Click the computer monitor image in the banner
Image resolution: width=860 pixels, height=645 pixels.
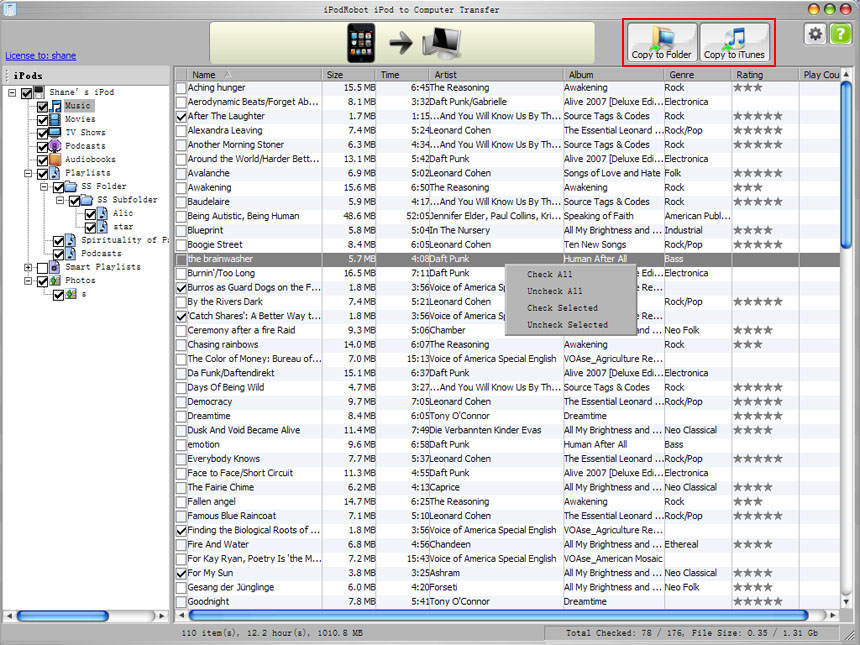click(442, 43)
